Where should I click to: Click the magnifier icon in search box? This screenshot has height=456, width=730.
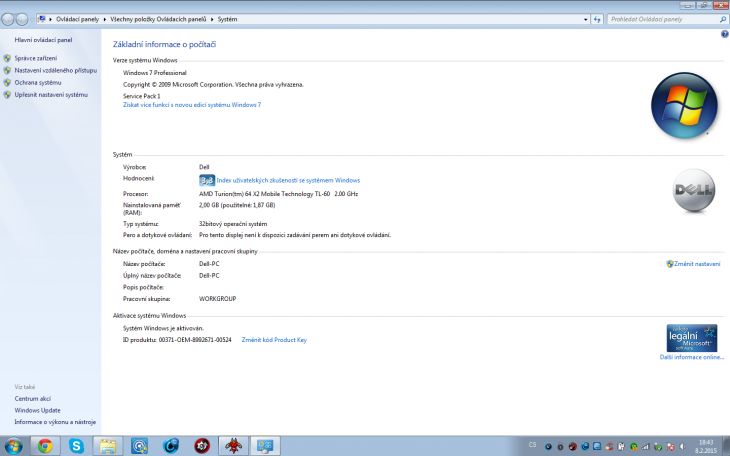tap(723, 19)
